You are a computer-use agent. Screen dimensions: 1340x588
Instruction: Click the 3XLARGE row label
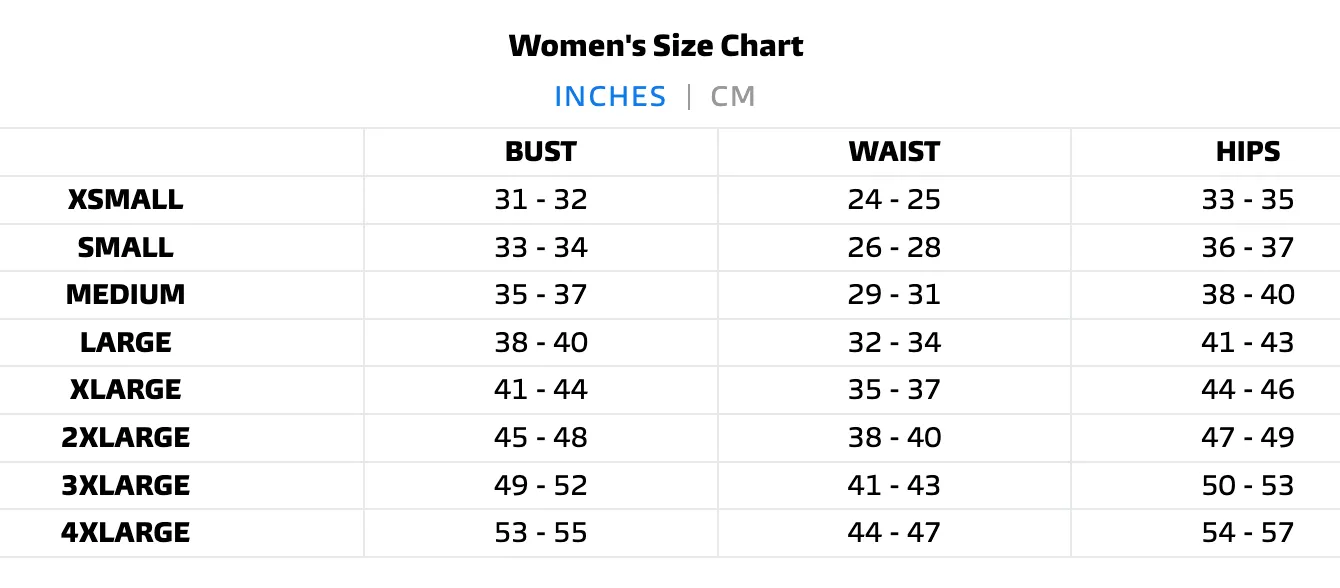coord(126,485)
